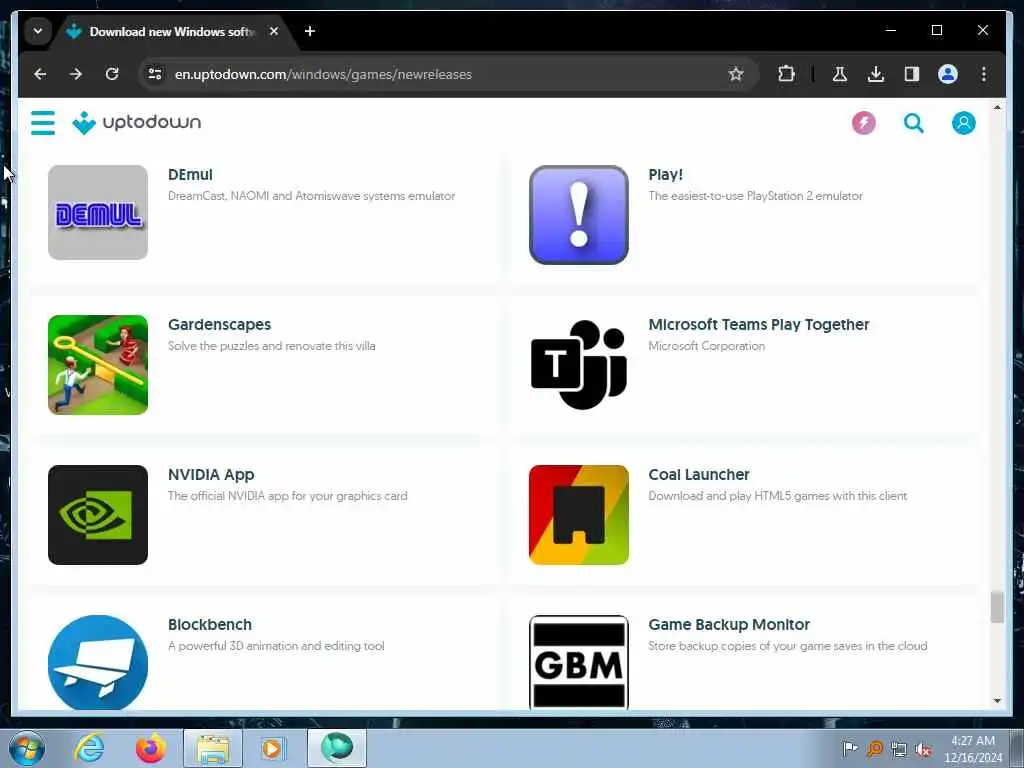Click 'Microsoft Corporation' text
This screenshot has width=1024, height=768.
pyautogui.click(x=707, y=346)
